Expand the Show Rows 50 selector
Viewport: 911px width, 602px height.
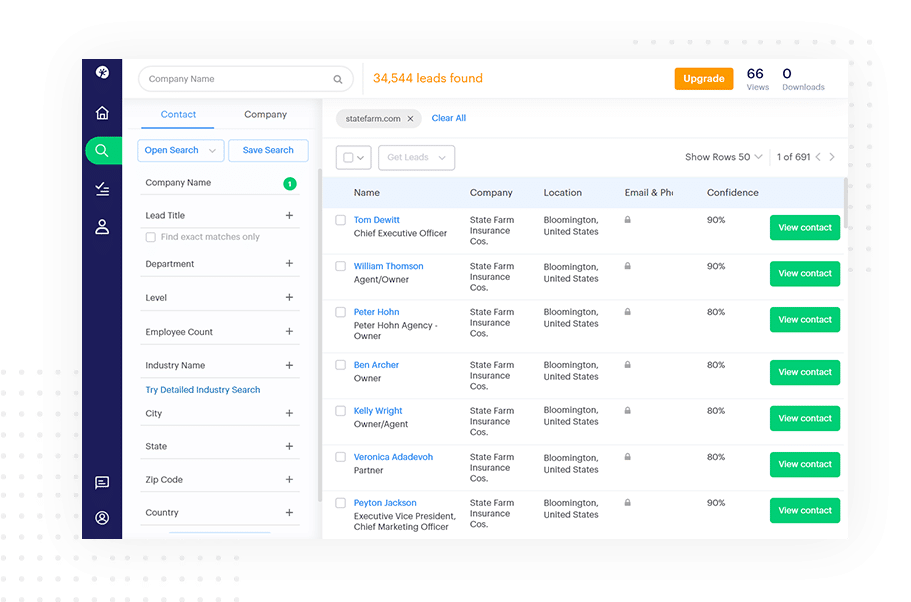tap(723, 156)
